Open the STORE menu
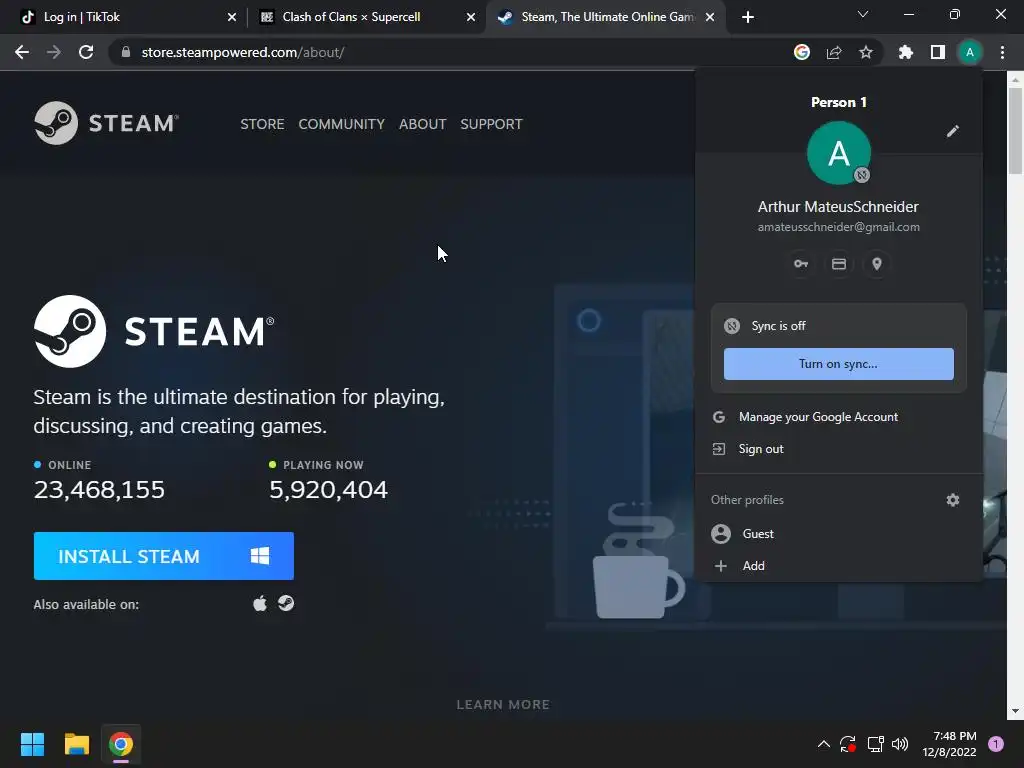Image resolution: width=1024 pixels, height=768 pixels. coord(262,124)
